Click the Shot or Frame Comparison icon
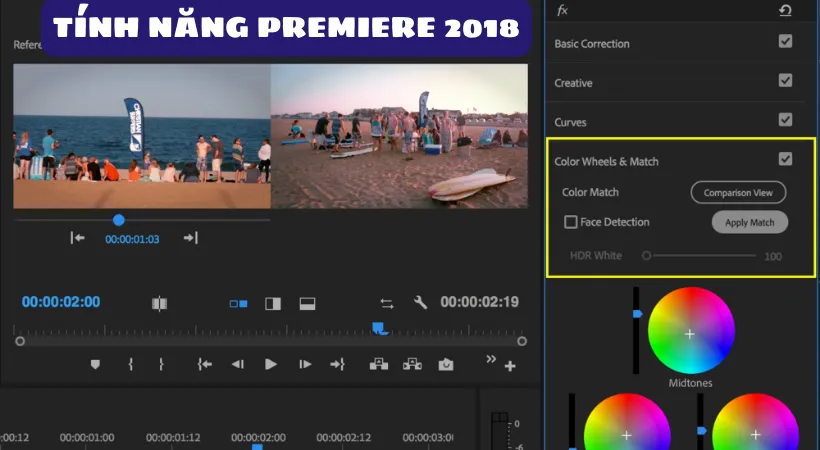820x450 pixels. [160, 303]
